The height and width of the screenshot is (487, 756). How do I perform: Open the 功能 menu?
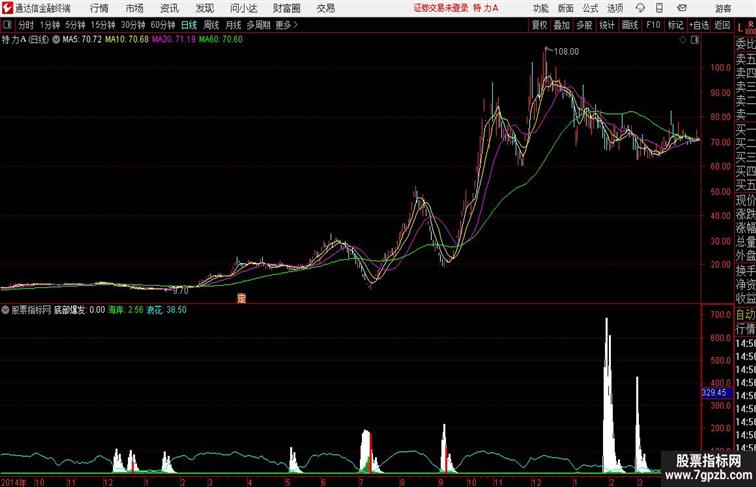(x=540, y=8)
